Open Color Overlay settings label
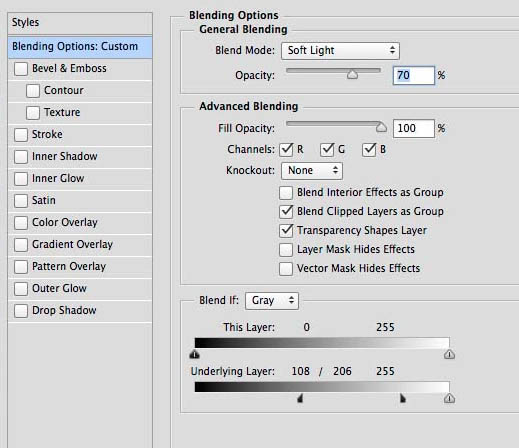Image resolution: width=519 pixels, height=448 pixels. (65, 222)
